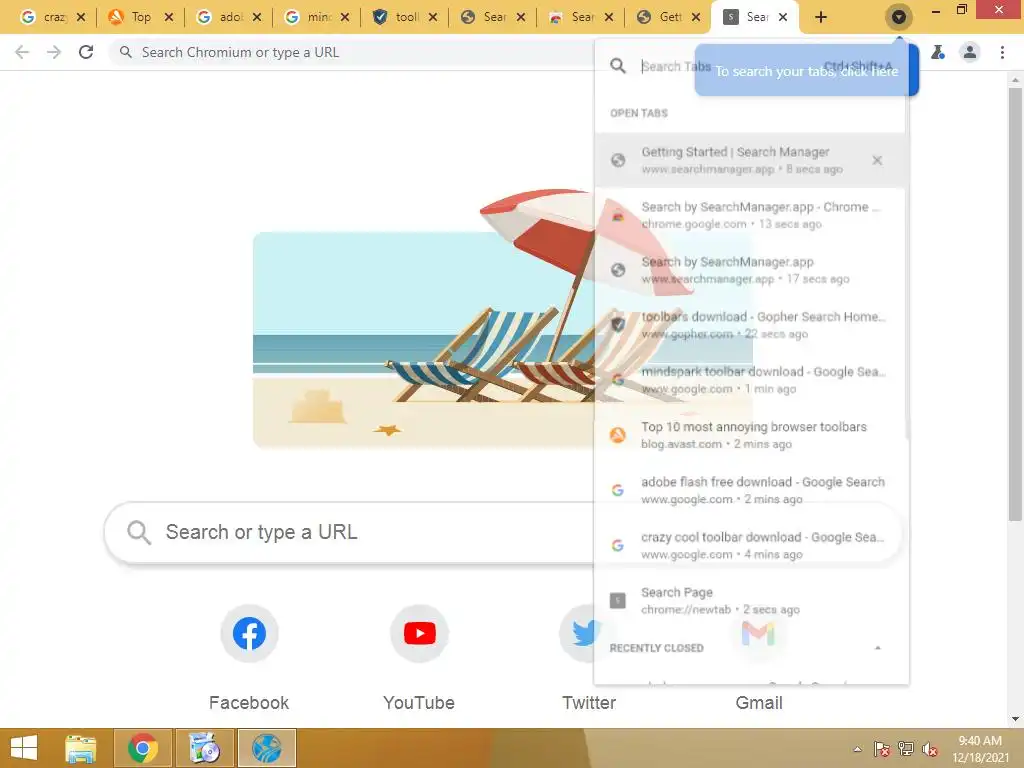Close the 'toolbars' tab in tab strip

(x=433, y=17)
